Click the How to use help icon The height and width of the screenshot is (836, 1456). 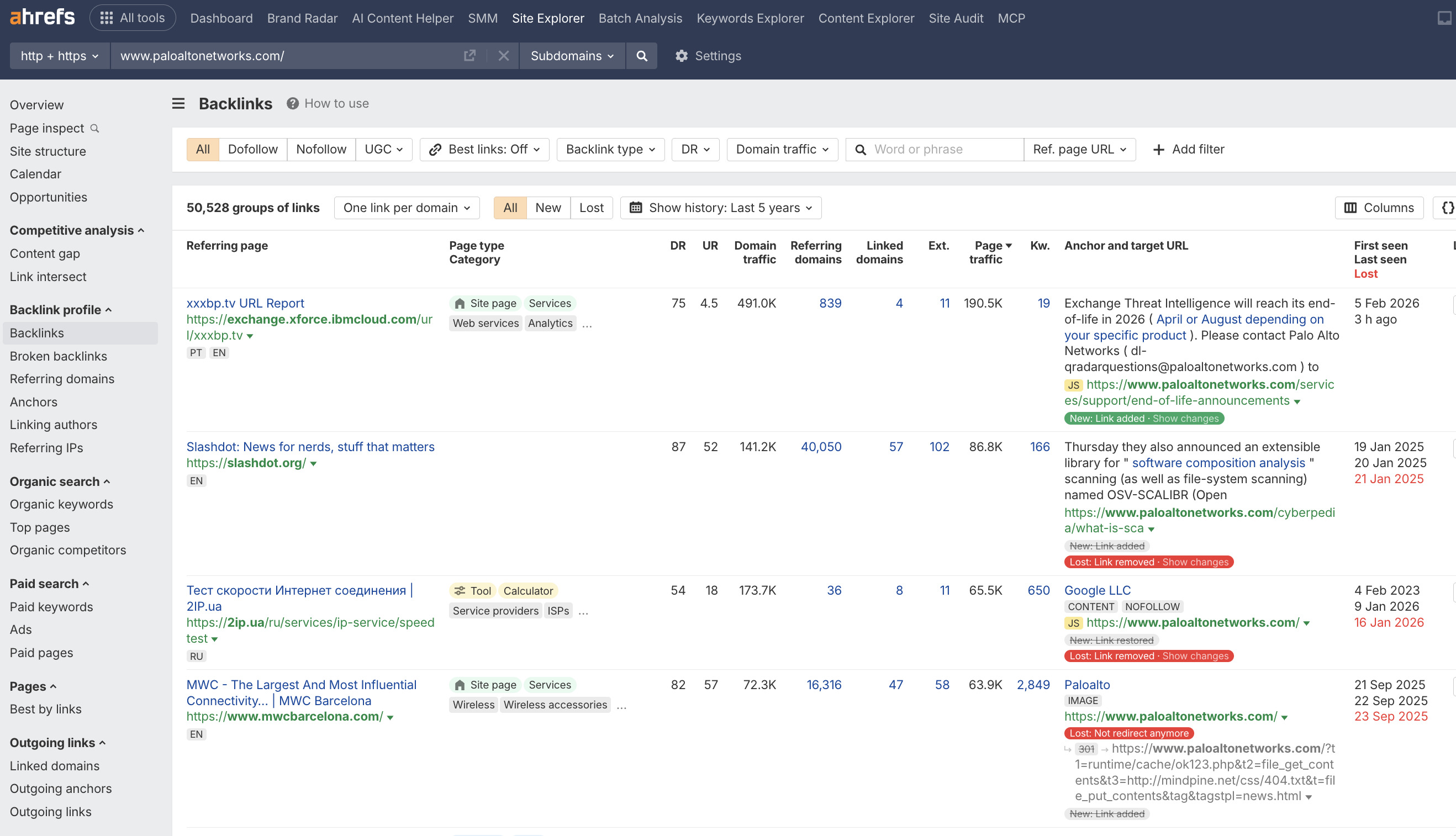[x=292, y=103]
